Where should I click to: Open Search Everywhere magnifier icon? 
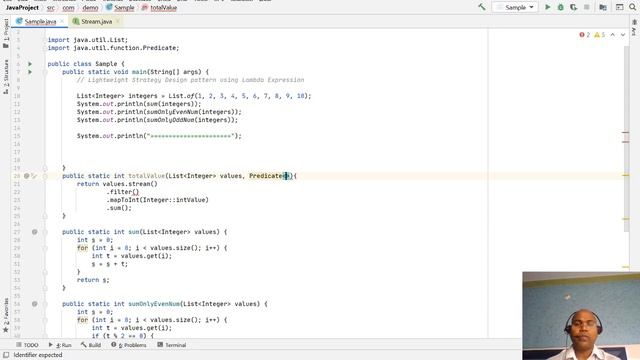[x=633, y=7]
